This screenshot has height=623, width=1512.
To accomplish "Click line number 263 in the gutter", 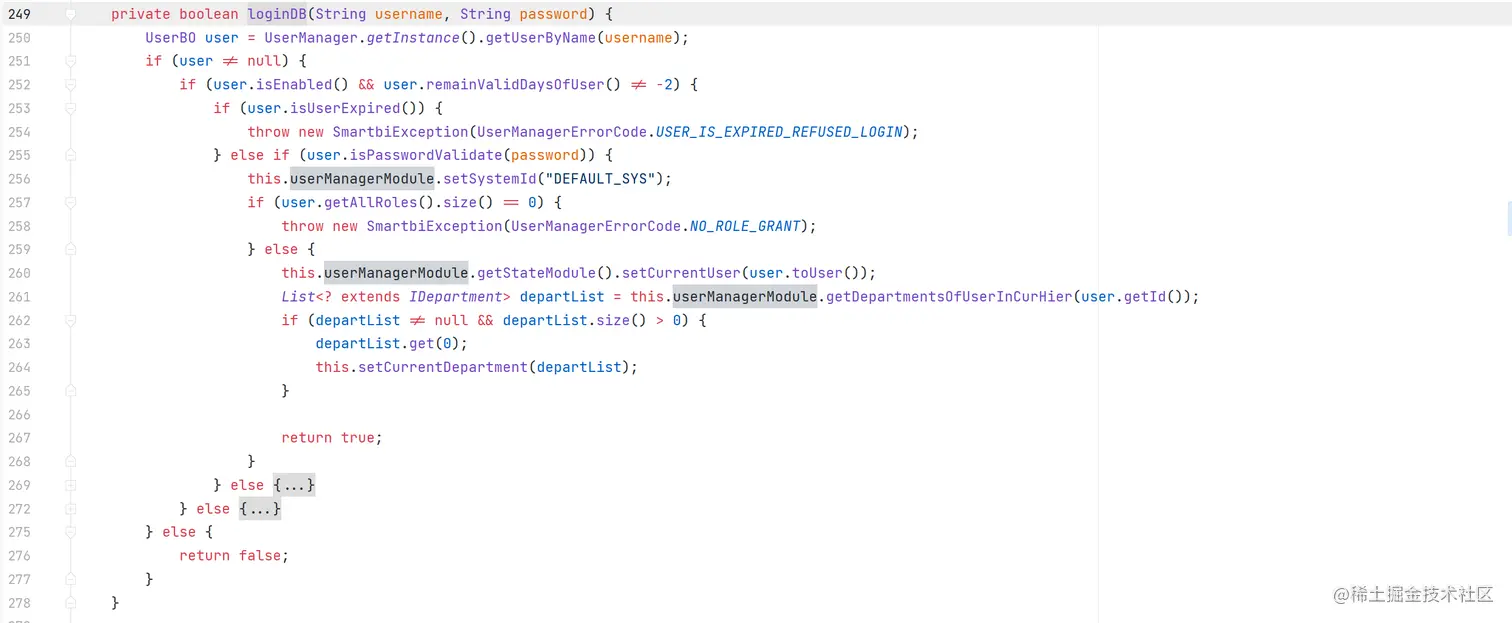I will 19,344.
